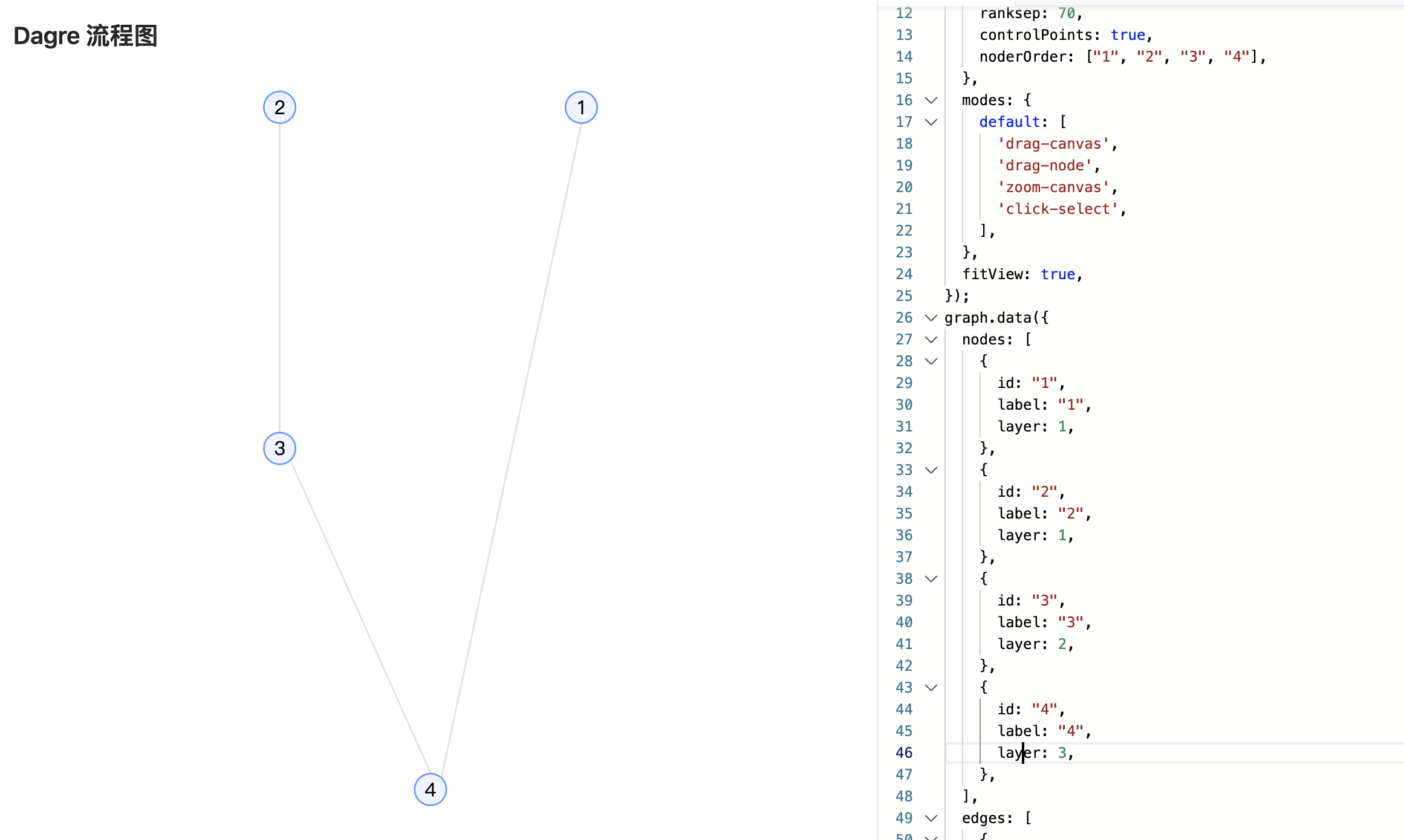Click line number 24 in the gutter
The image size is (1404, 840).
coord(903,274)
